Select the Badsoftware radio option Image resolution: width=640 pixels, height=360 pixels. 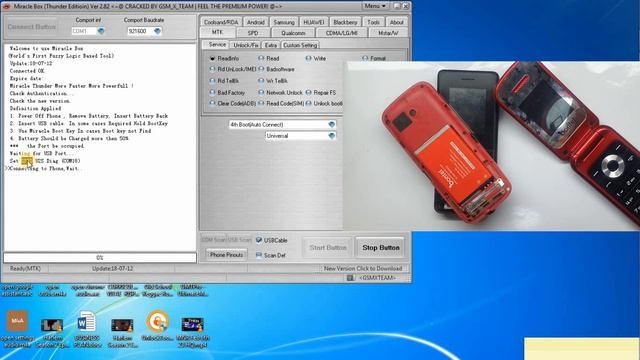[261, 69]
